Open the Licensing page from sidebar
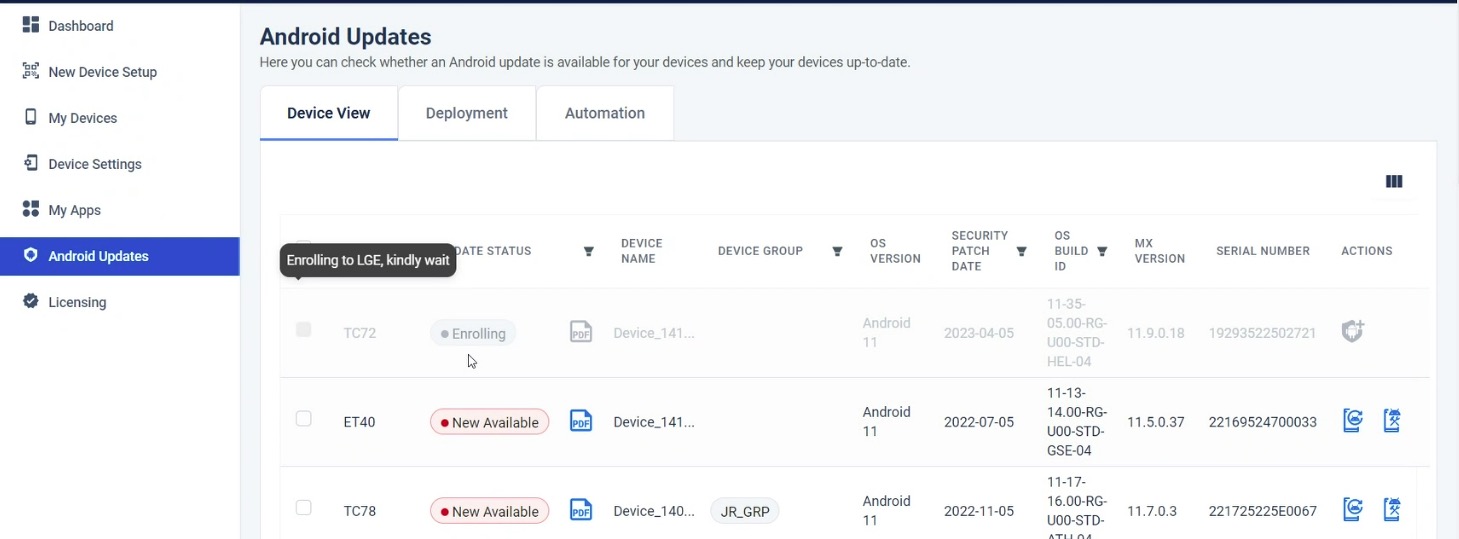This screenshot has height=539, width=1459. [77, 302]
